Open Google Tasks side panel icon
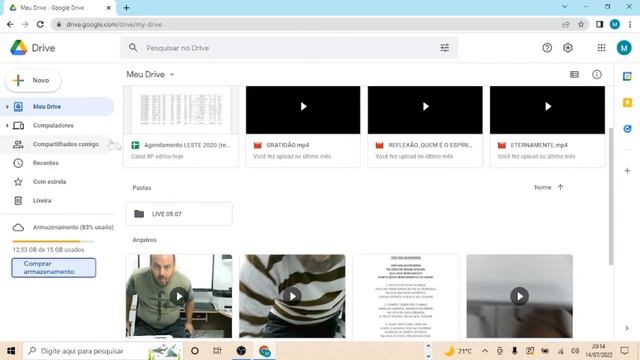Image resolution: width=640 pixels, height=360 pixels. tap(627, 129)
